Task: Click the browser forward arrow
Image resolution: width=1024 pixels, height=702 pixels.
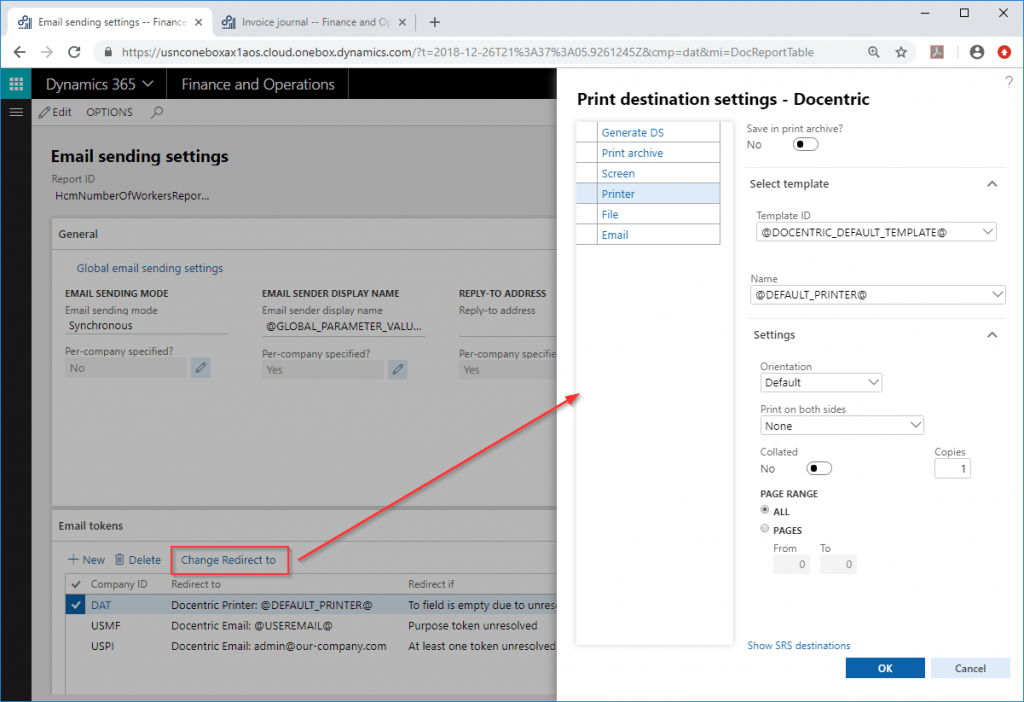Action: coord(47,52)
